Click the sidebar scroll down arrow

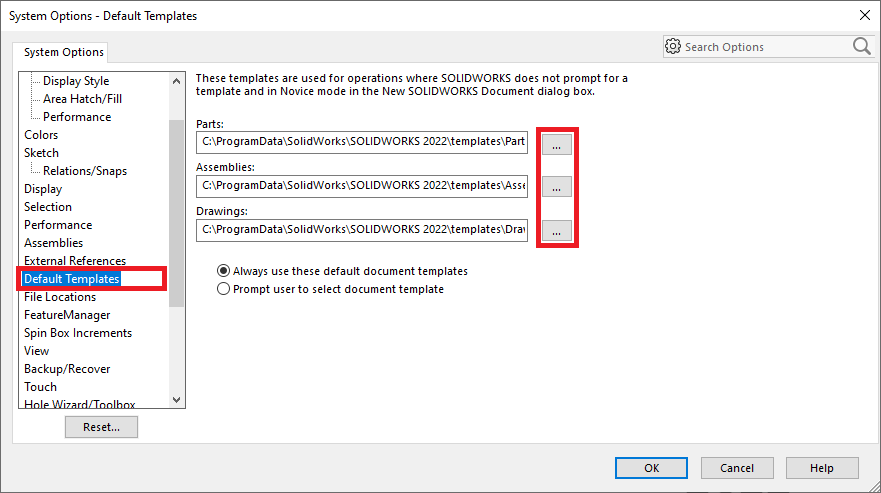177,400
